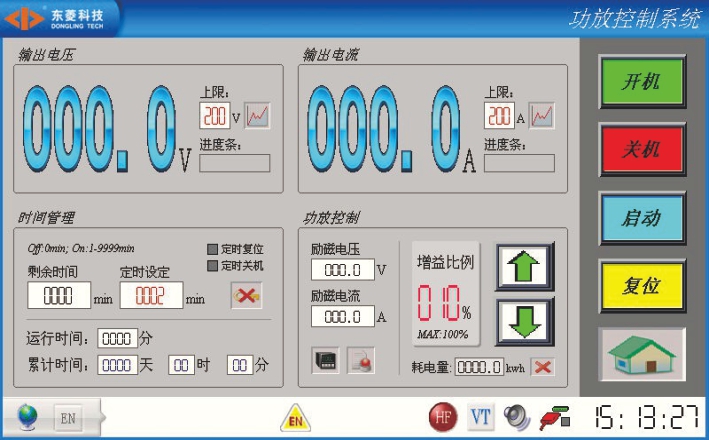Image resolution: width=709 pixels, height=440 pixels.
Task: Toggle the speaker sound icon
Action: (516, 416)
